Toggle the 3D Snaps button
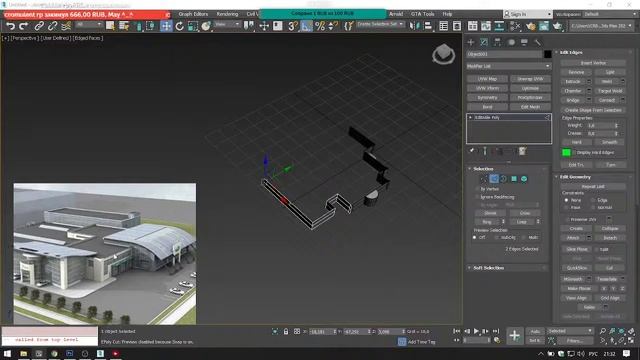 [x=293, y=27]
